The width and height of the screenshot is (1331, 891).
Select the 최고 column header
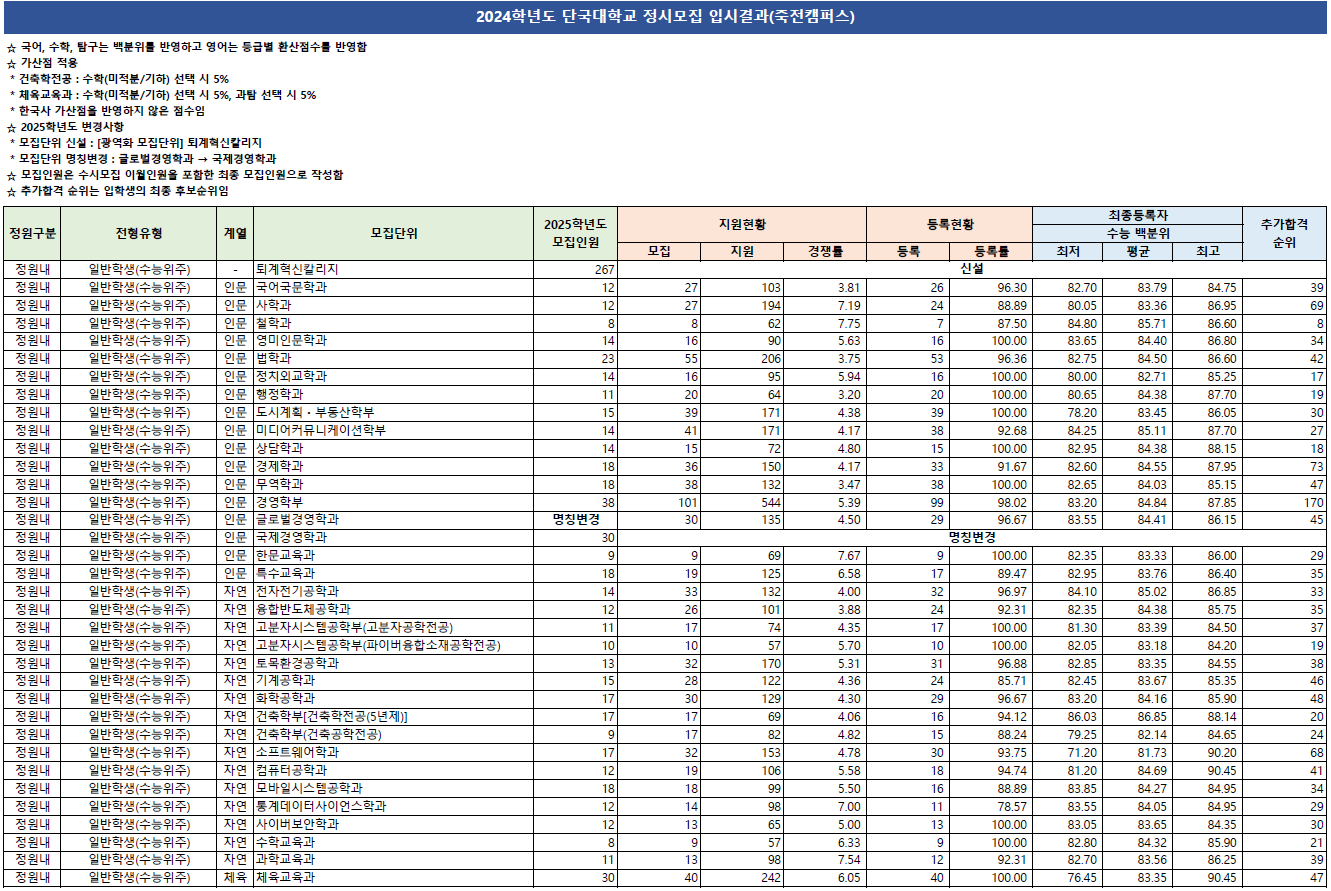[1207, 251]
